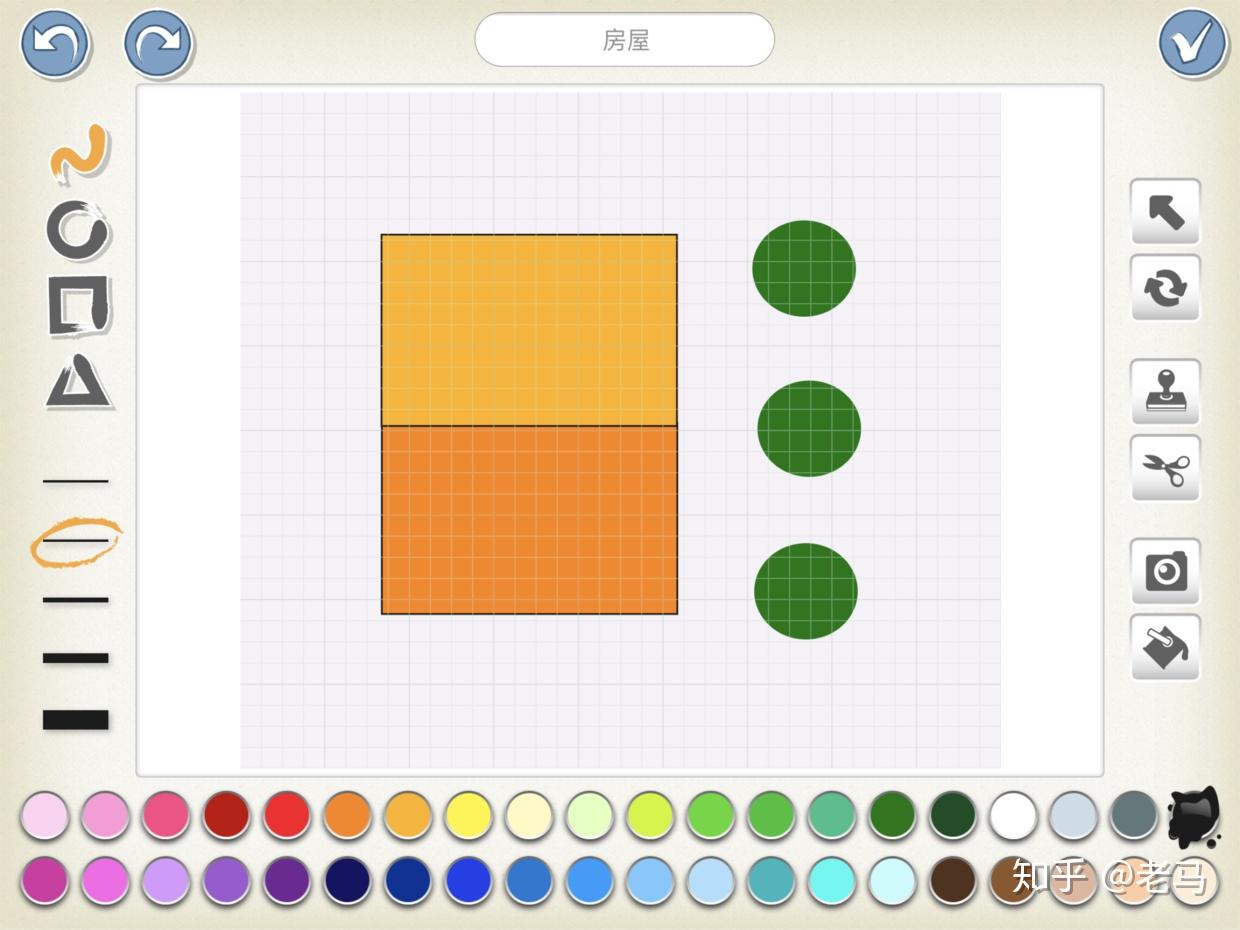Select the triangle shape tool
The height and width of the screenshot is (930, 1240).
tap(79, 382)
